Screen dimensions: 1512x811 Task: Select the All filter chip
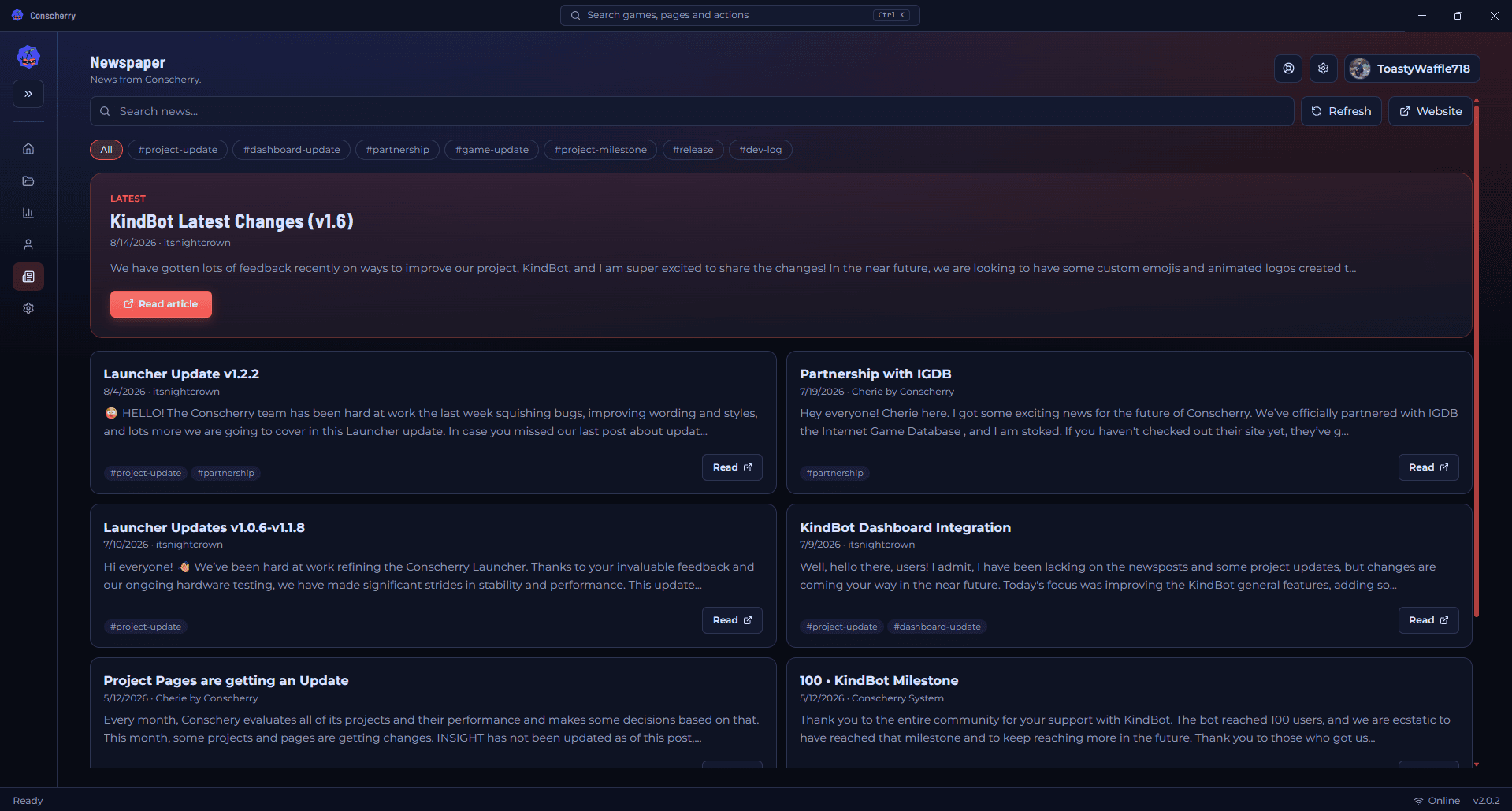coord(106,150)
